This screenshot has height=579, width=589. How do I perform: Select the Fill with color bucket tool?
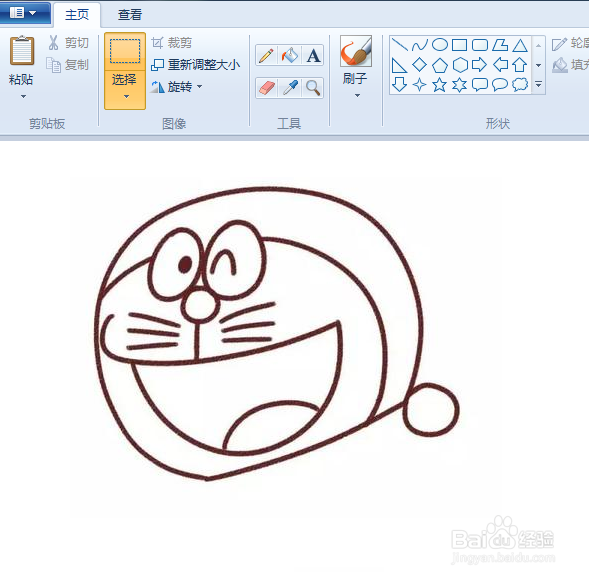pyautogui.click(x=290, y=55)
